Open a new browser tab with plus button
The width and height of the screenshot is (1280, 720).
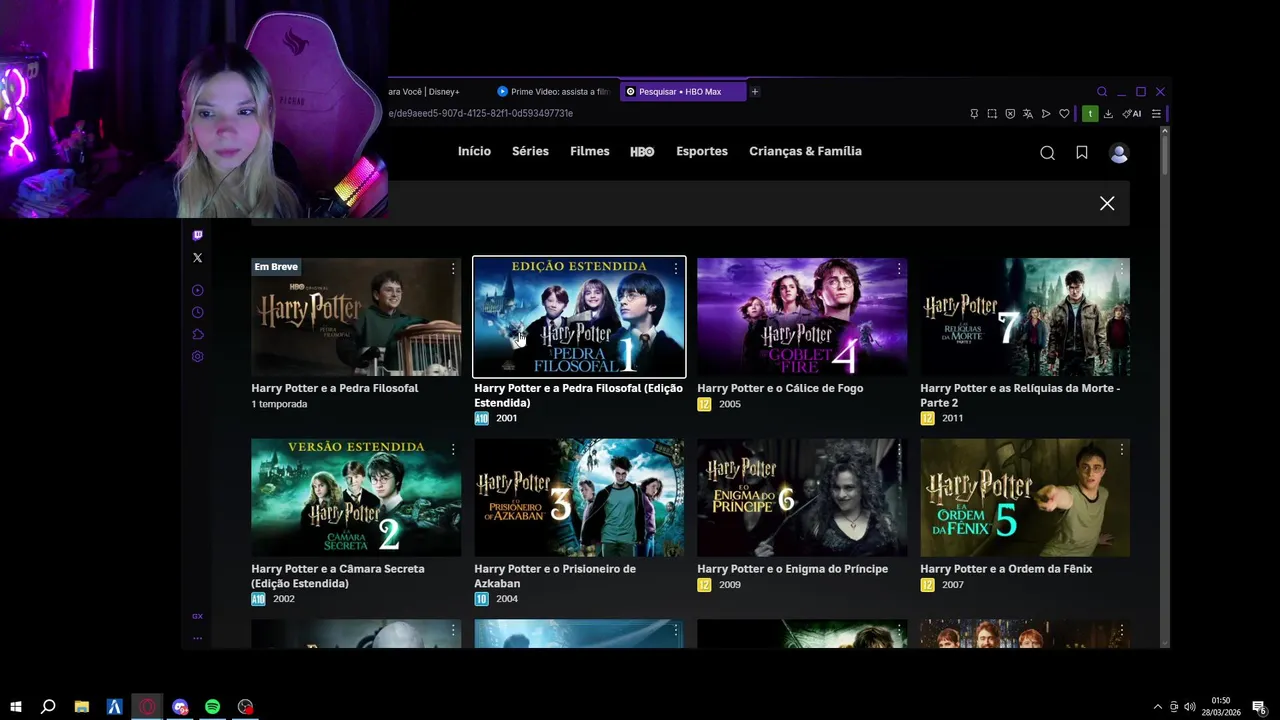(x=755, y=92)
